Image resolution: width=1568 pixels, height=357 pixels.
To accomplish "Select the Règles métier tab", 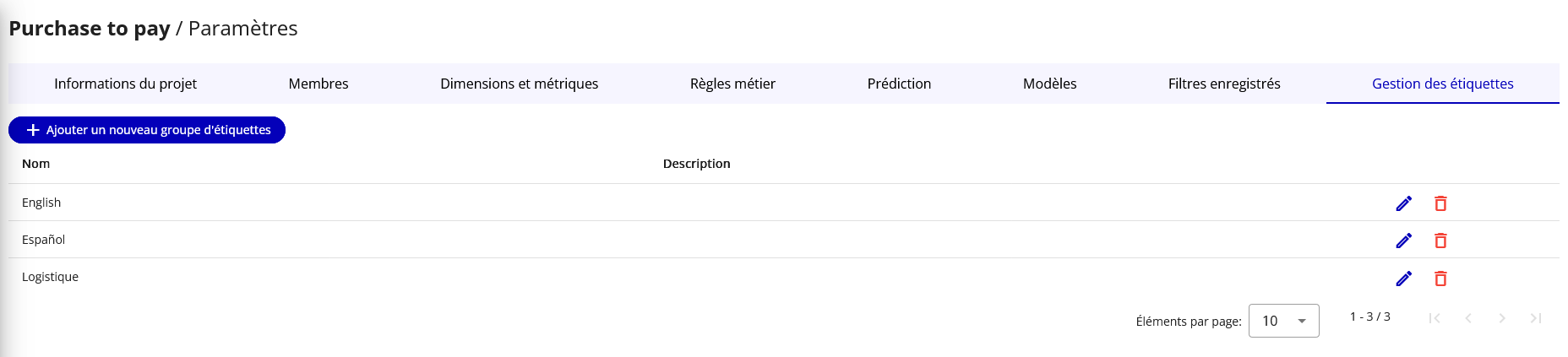I will [x=732, y=84].
